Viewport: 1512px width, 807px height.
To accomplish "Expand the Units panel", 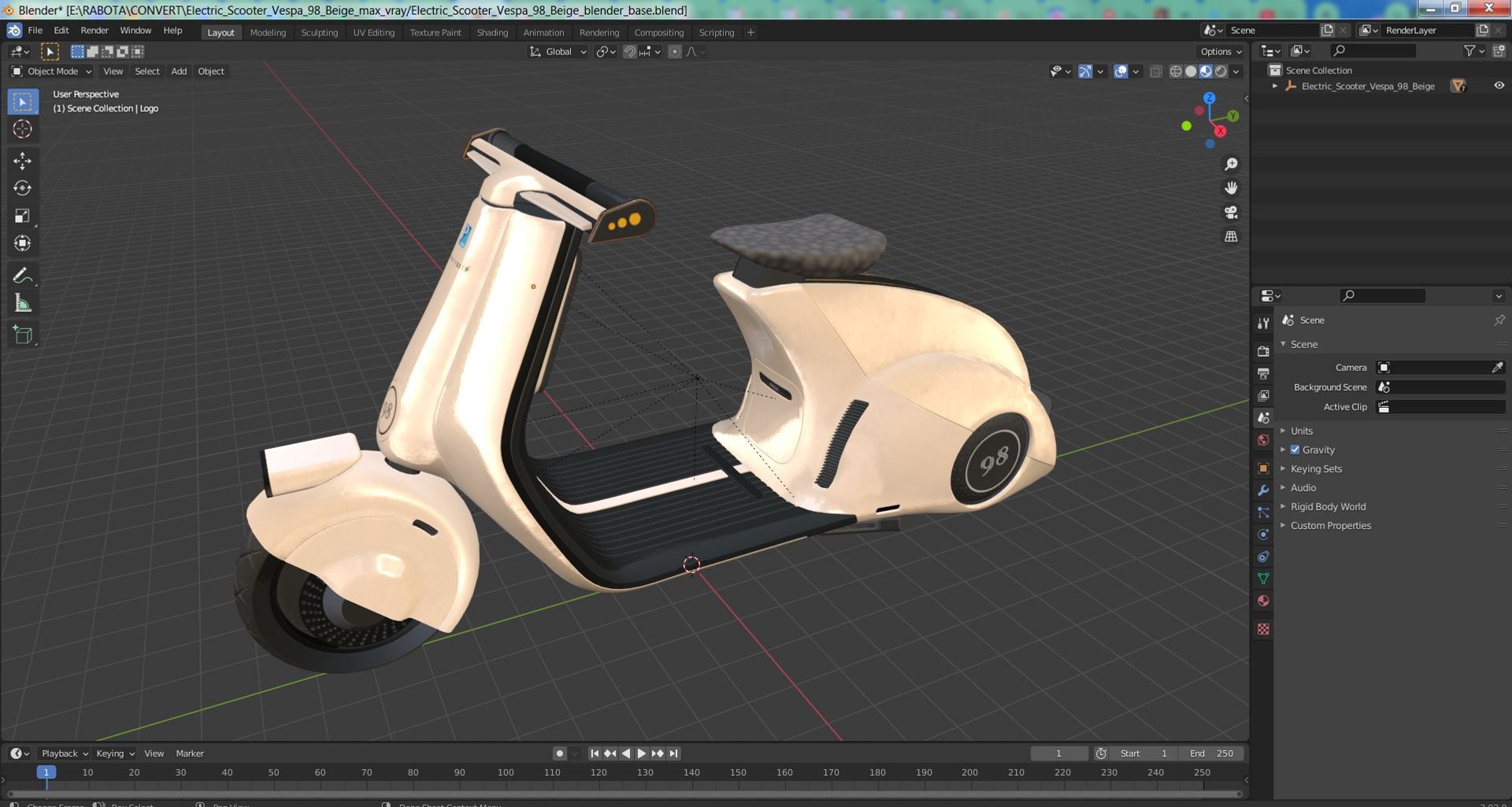I will (x=1301, y=431).
